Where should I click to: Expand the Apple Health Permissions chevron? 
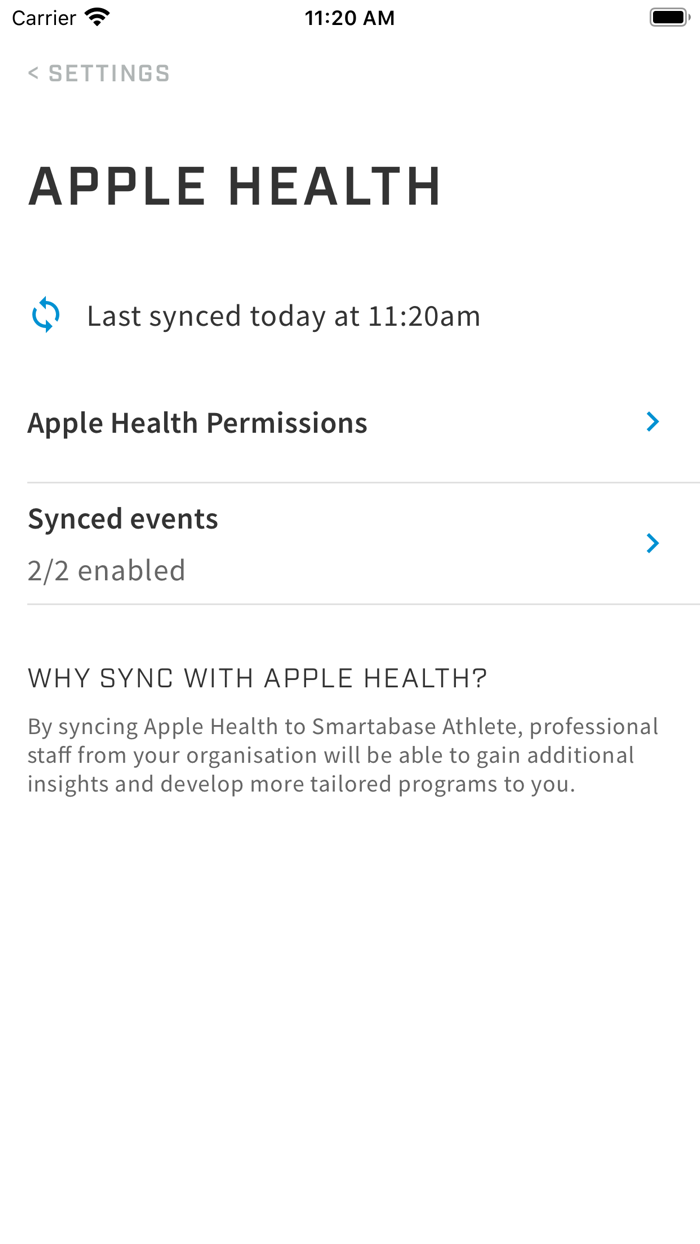pos(653,422)
